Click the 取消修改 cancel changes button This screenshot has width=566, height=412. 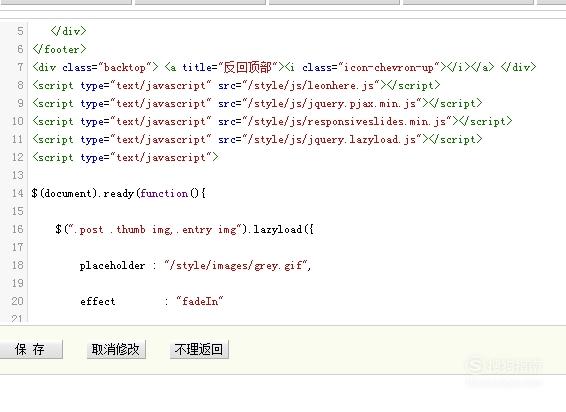[x=116, y=349]
